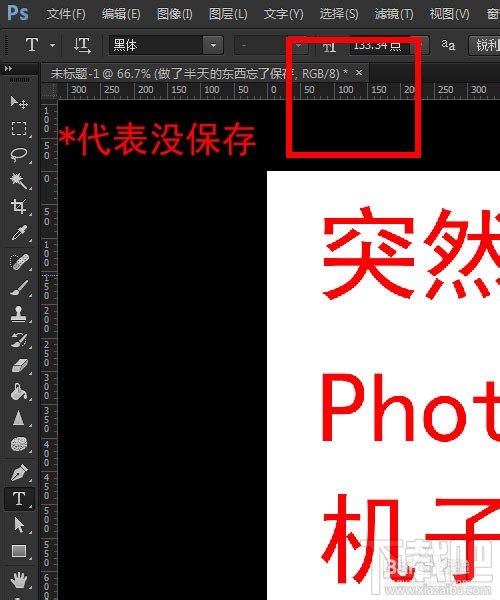The width and height of the screenshot is (500, 600).
Task: Select the Clone Stamp tool
Action: (x=19, y=314)
